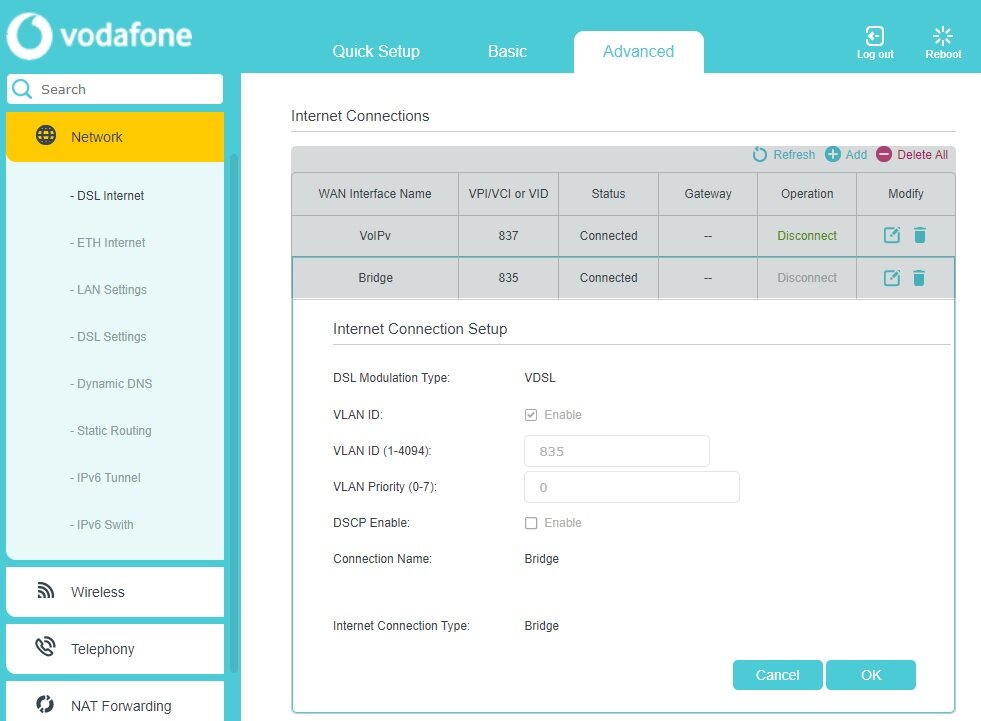Click the Vodafone logo icon

tap(29, 36)
